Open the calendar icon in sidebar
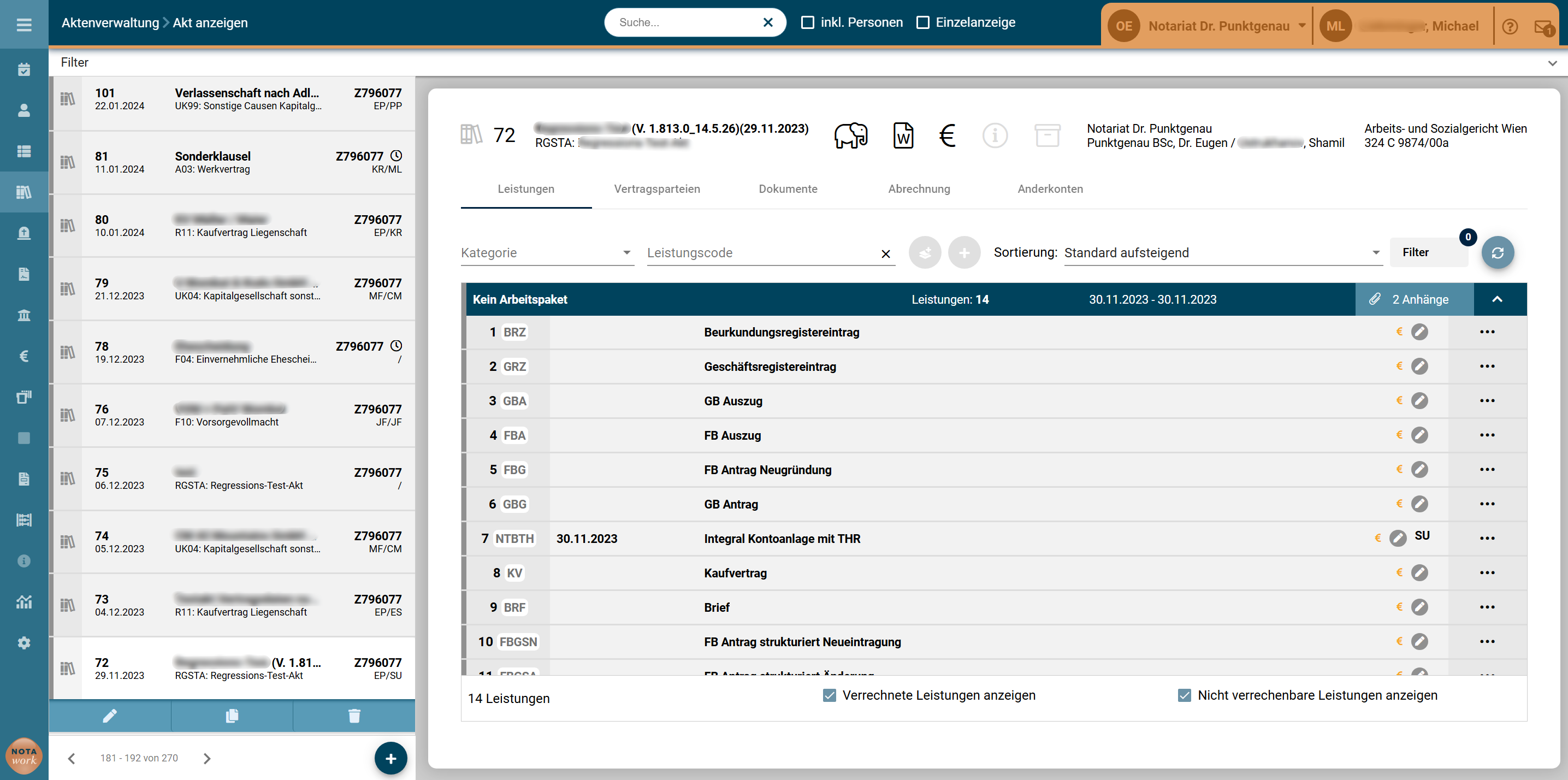 (x=23, y=69)
